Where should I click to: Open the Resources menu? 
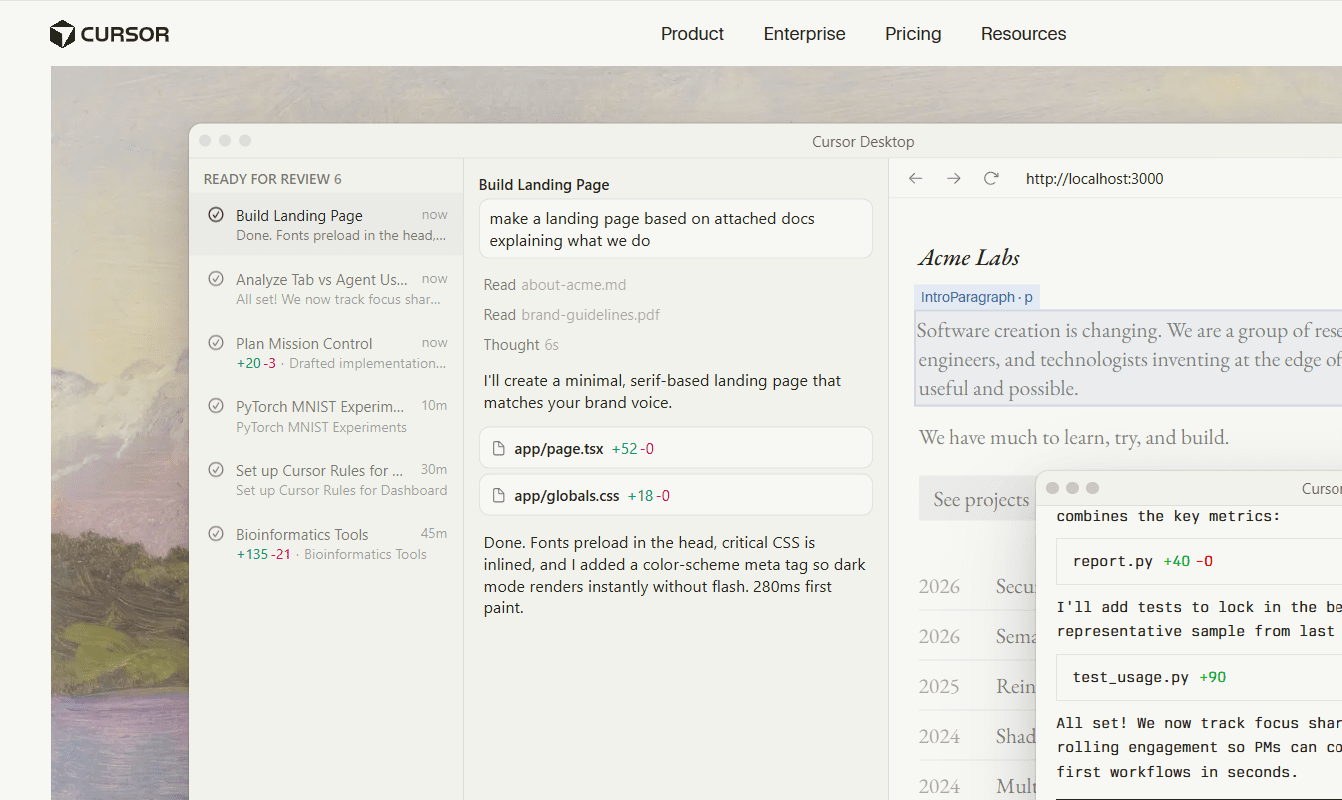(x=1023, y=34)
